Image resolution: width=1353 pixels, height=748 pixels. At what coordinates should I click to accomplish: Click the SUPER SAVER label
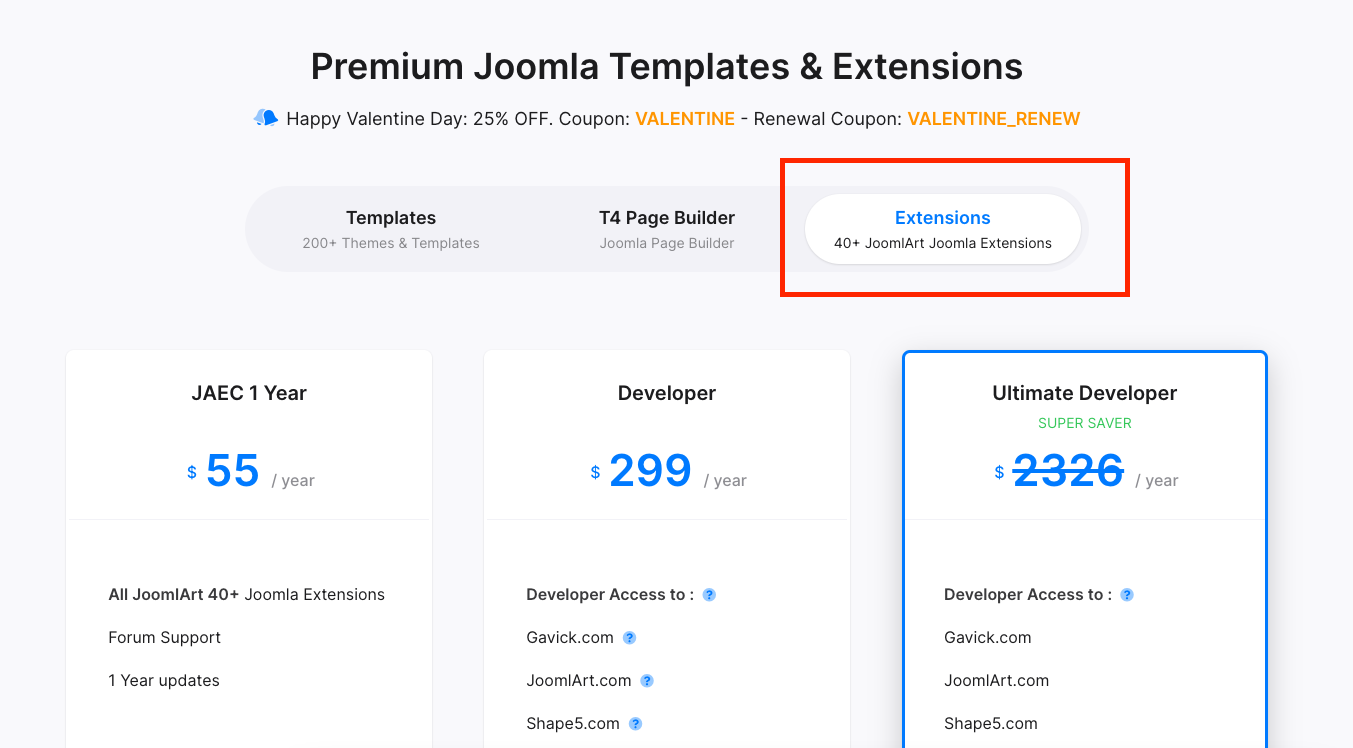1085,423
